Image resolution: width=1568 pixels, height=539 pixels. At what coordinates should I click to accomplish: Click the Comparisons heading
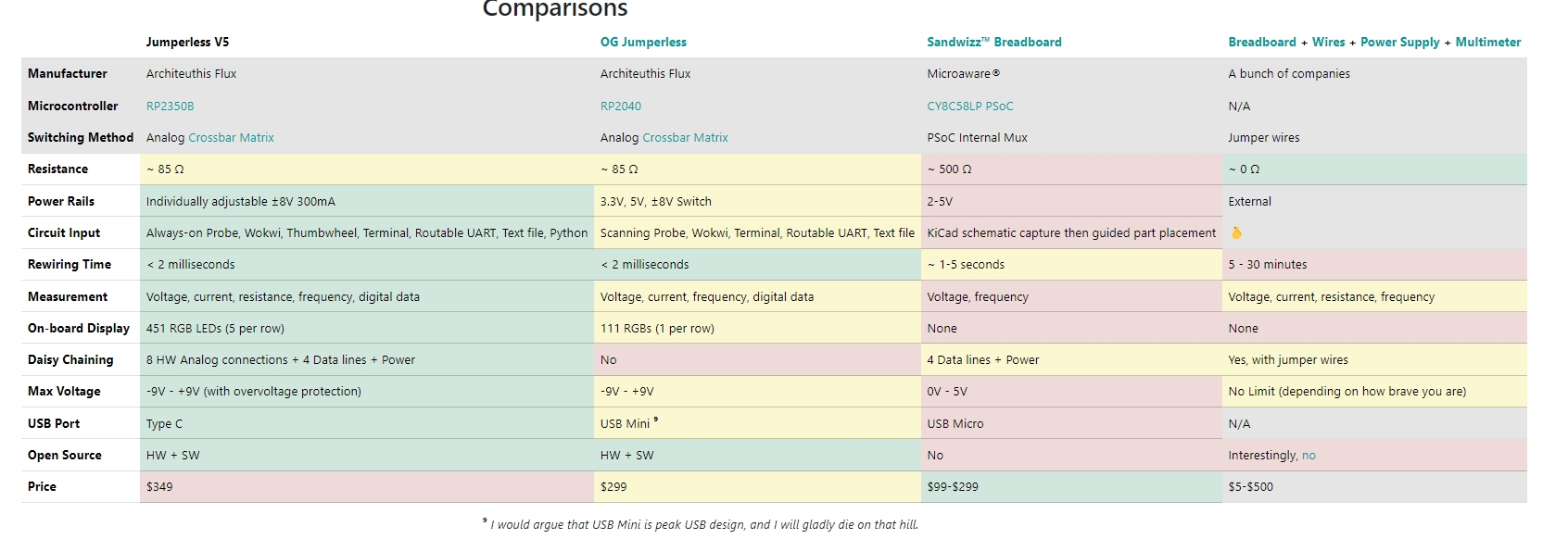click(x=555, y=9)
